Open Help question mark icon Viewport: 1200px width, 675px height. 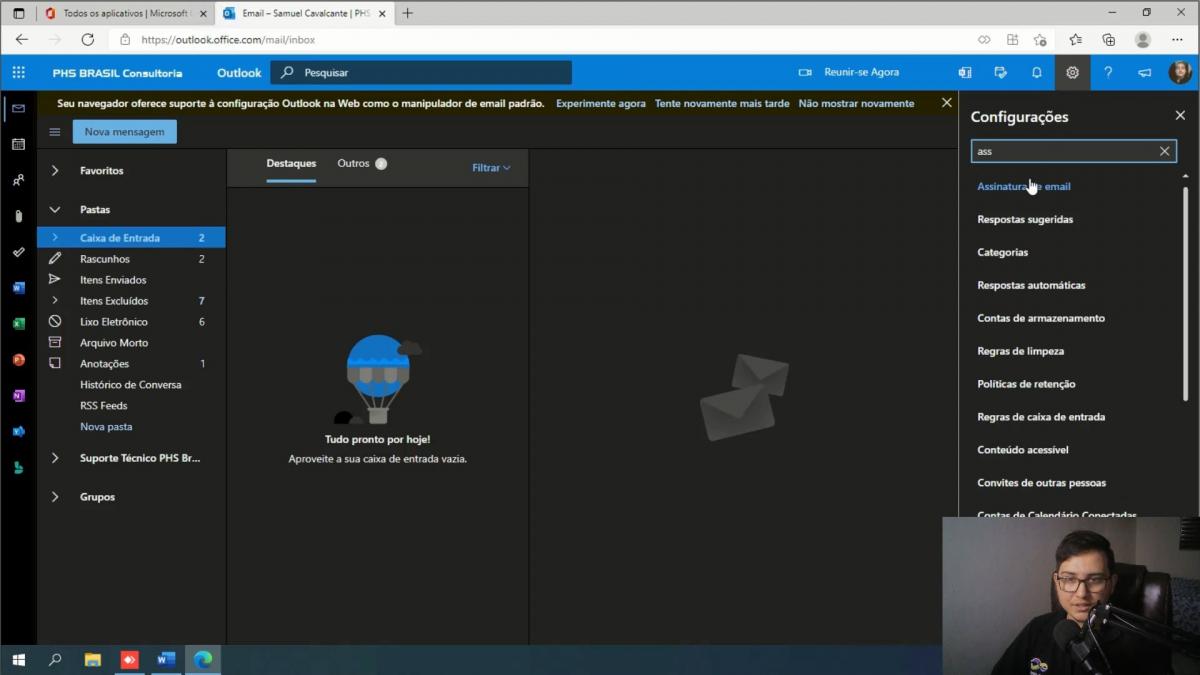(1108, 72)
